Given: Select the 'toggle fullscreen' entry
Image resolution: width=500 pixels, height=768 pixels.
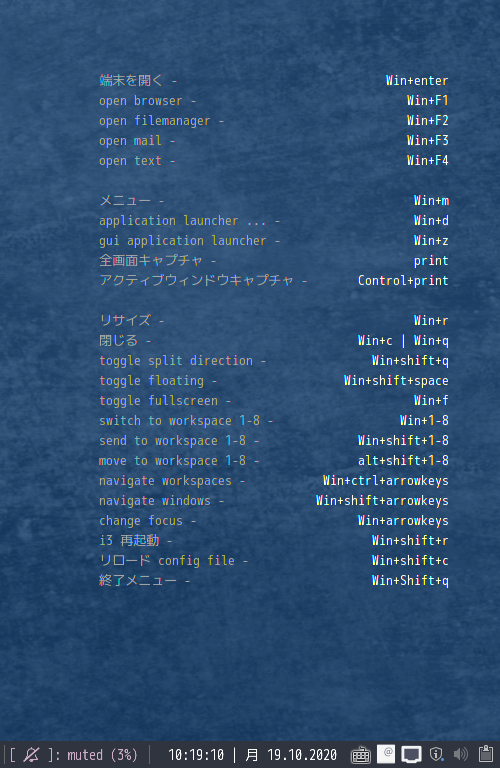Looking at the screenshot, I should pyautogui.click(x=165, y=401).
